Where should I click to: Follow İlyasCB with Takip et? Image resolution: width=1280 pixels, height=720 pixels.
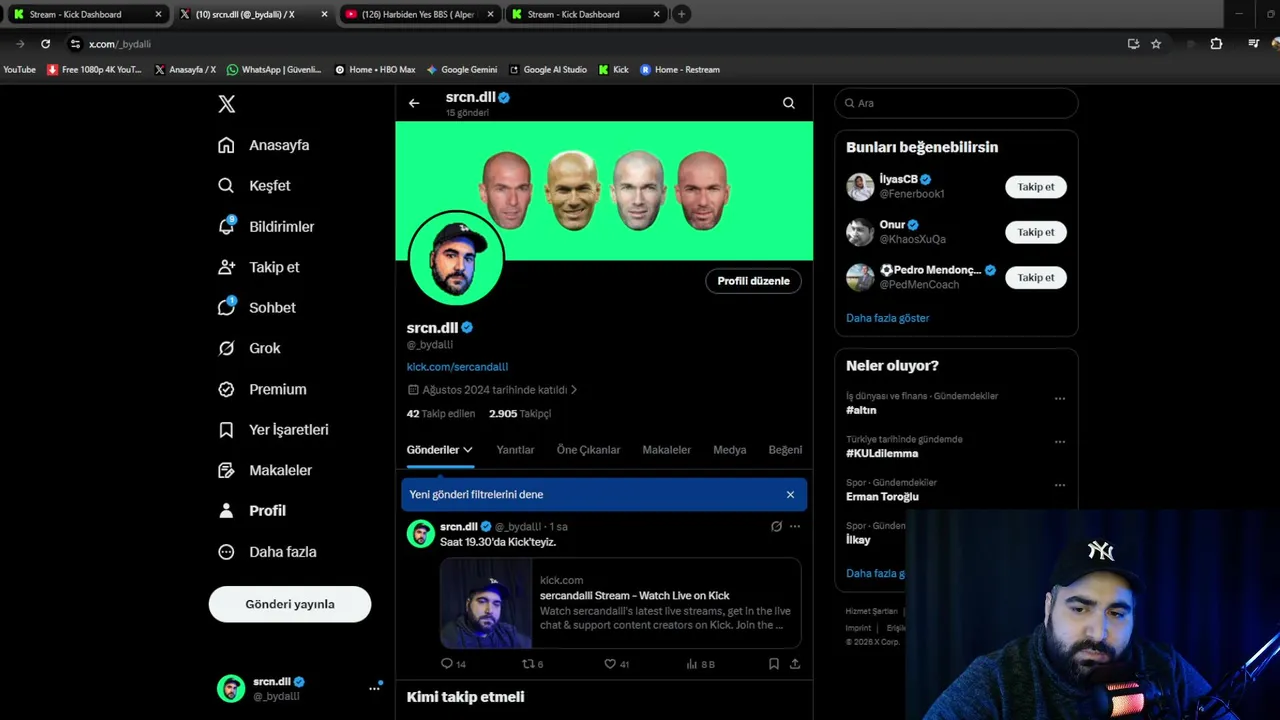pos(1035,187)
